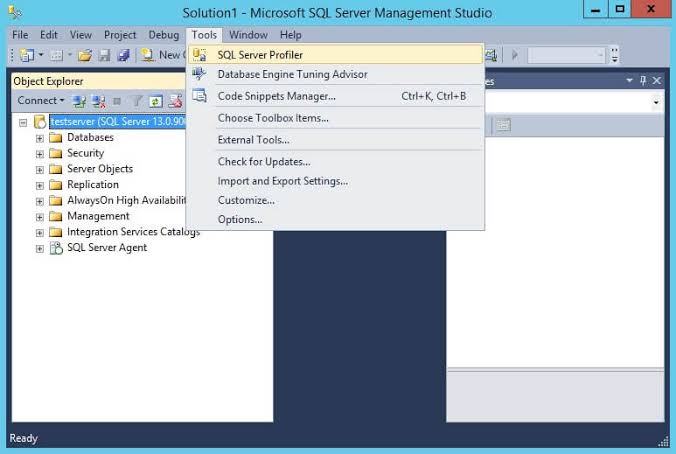The image size is (676, 454).
Task: Open the New Project dropdown arrow
Action: [41, 55]
